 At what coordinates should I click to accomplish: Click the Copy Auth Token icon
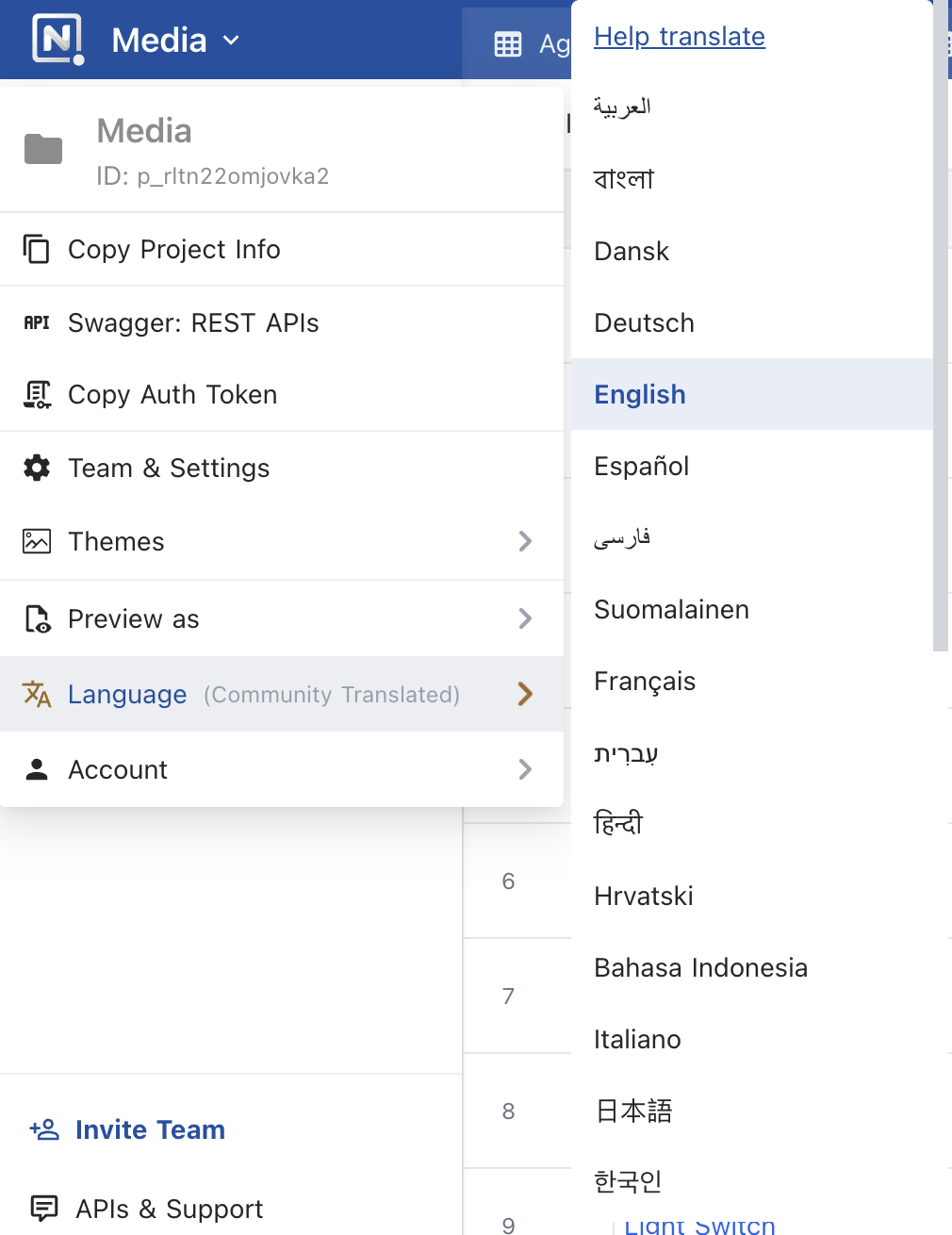point(37,394)
